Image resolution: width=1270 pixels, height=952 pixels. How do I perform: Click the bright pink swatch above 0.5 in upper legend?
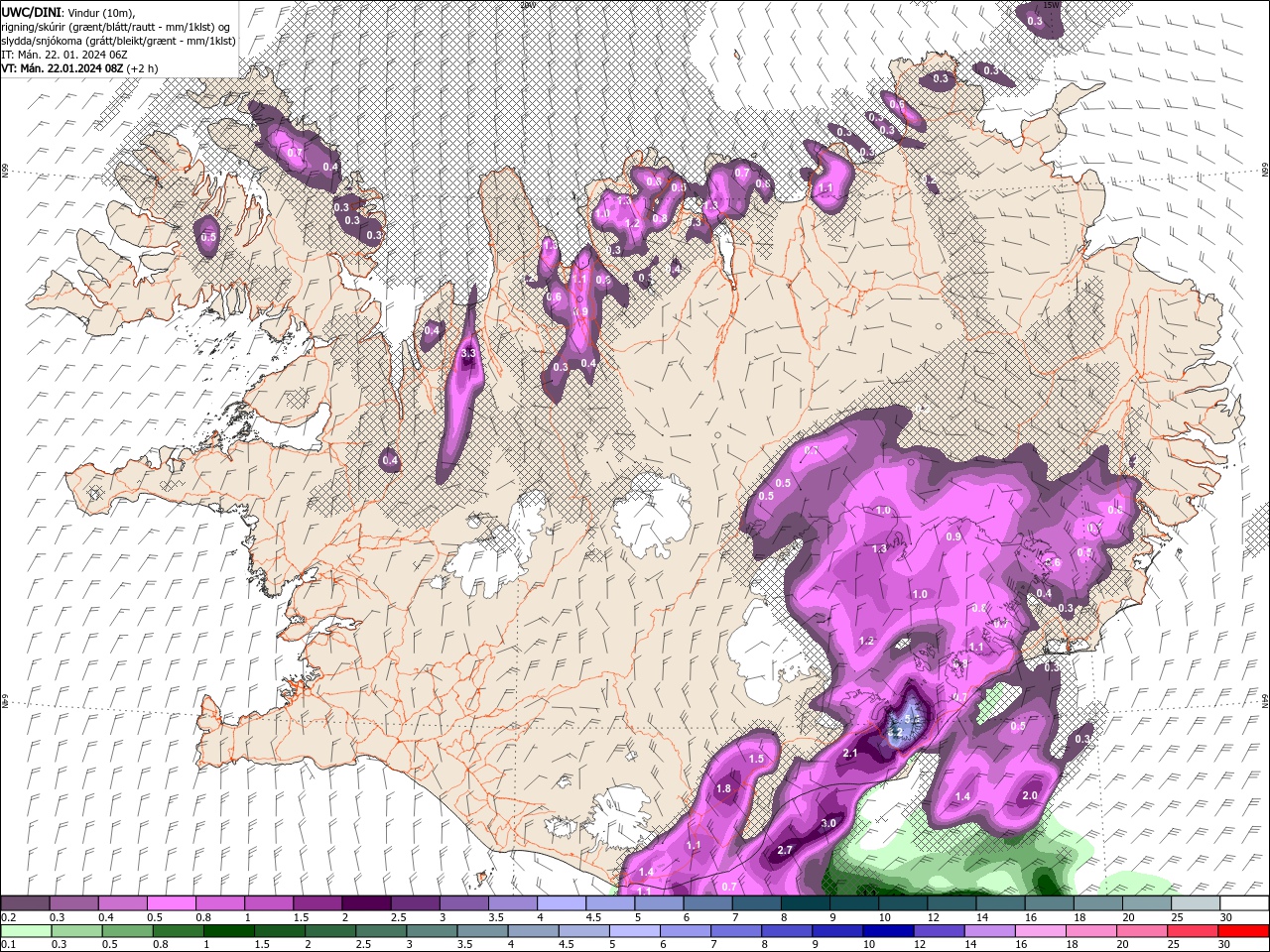171,903
